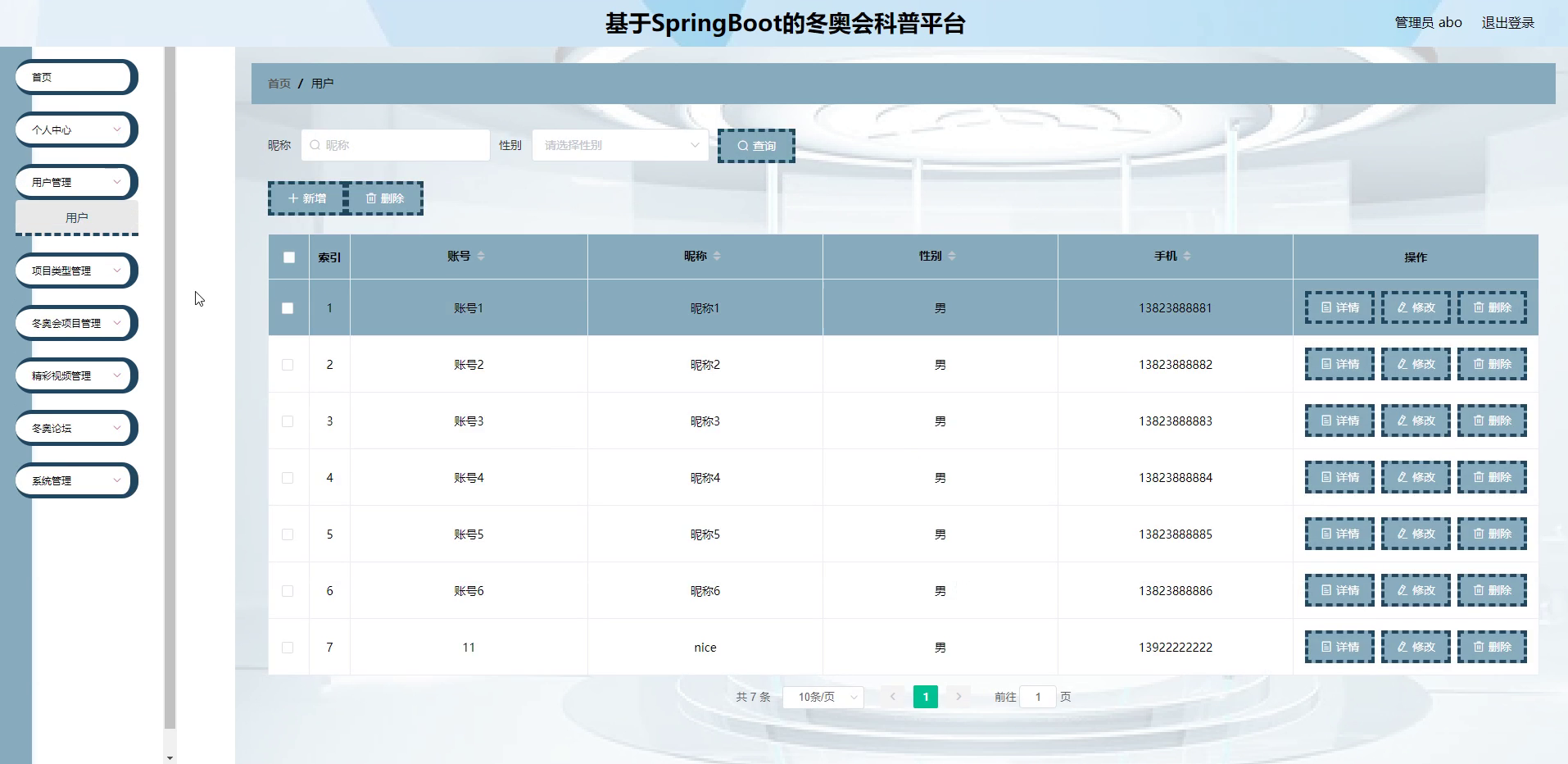Image resolution: width=1568 pixels, height=764 pixels.
Task: Open 详情 for the nice user row
Action: tap(1339, 647)
